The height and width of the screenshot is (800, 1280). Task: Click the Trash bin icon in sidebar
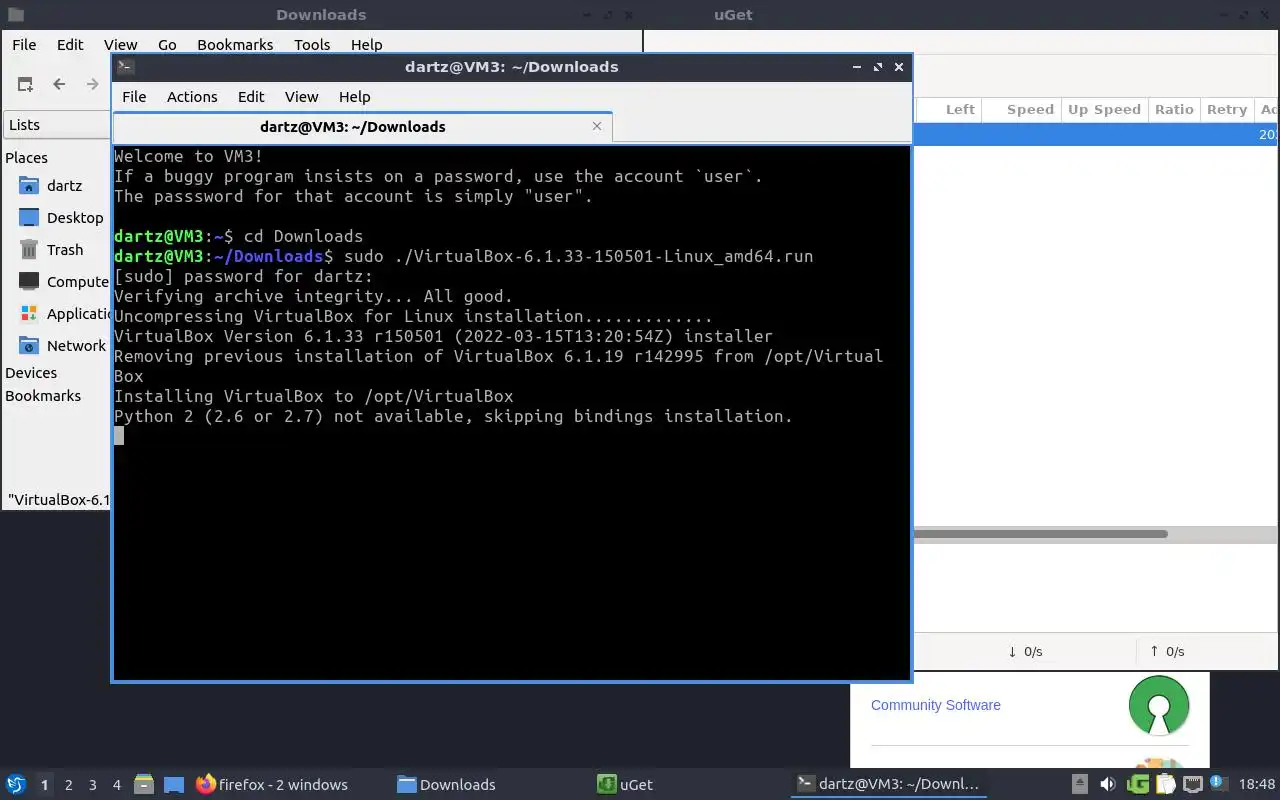pos(29,250)
